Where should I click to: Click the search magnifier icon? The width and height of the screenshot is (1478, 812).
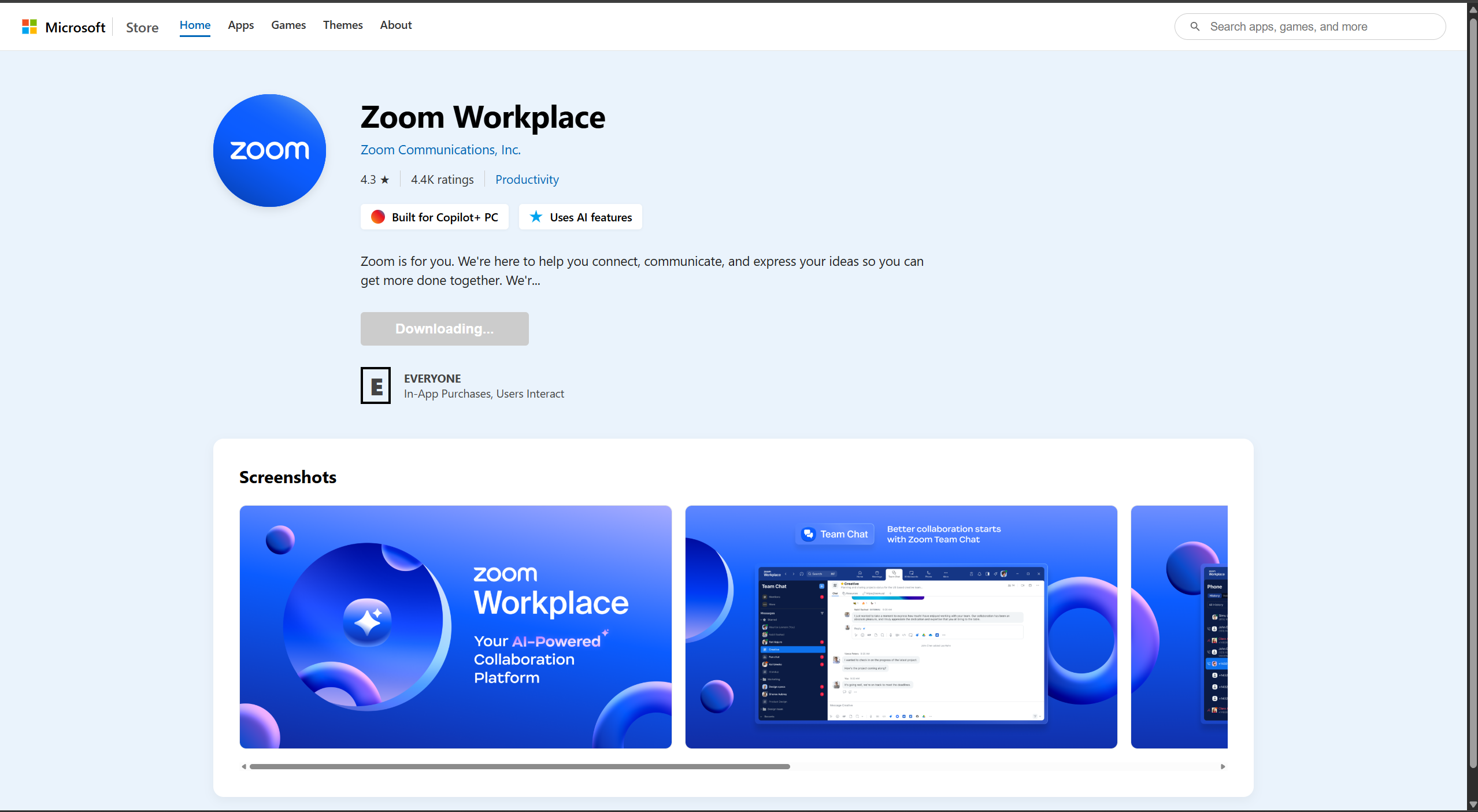pos(1195,27)
